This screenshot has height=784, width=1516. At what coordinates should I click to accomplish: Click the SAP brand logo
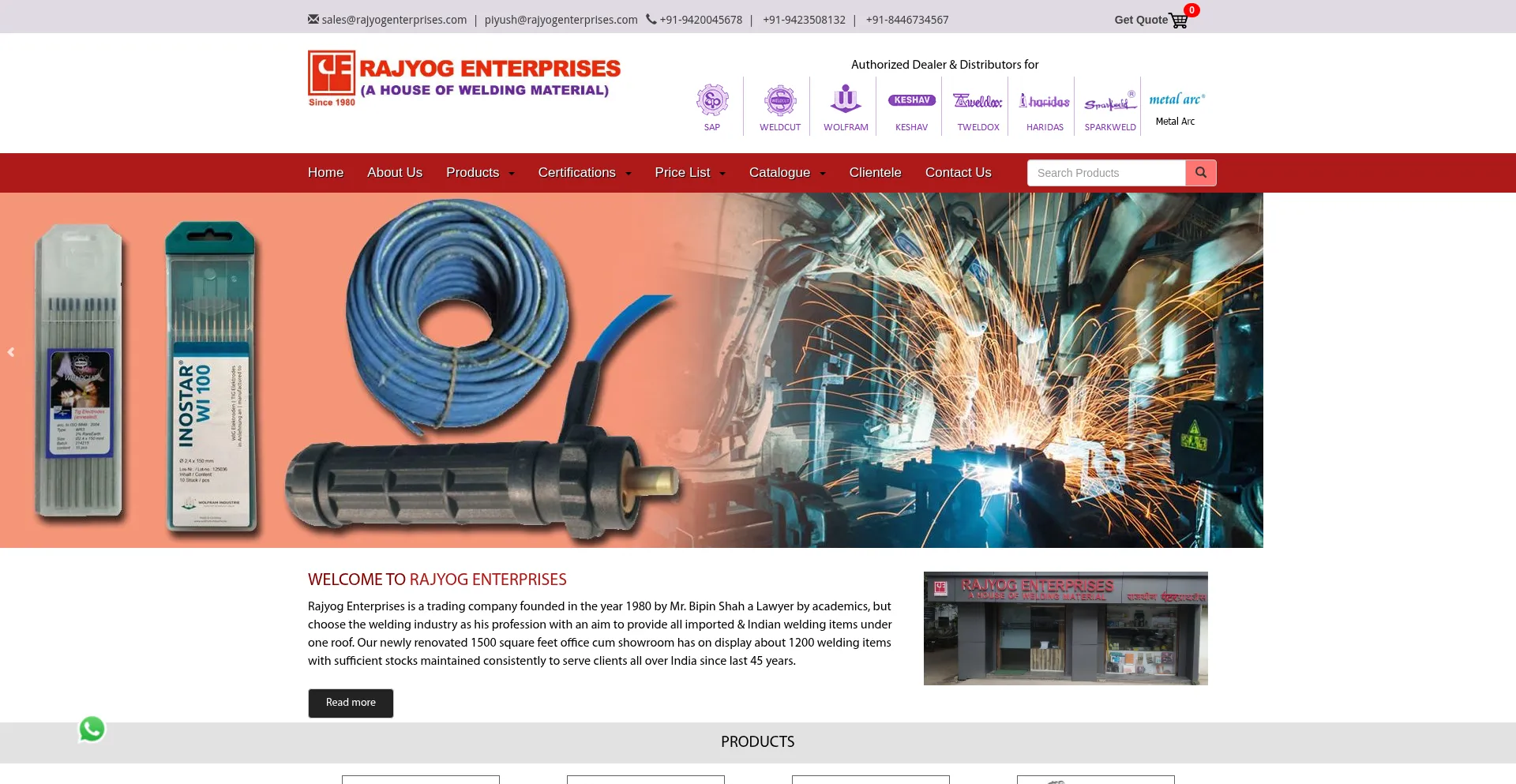[x=712, y=100]
